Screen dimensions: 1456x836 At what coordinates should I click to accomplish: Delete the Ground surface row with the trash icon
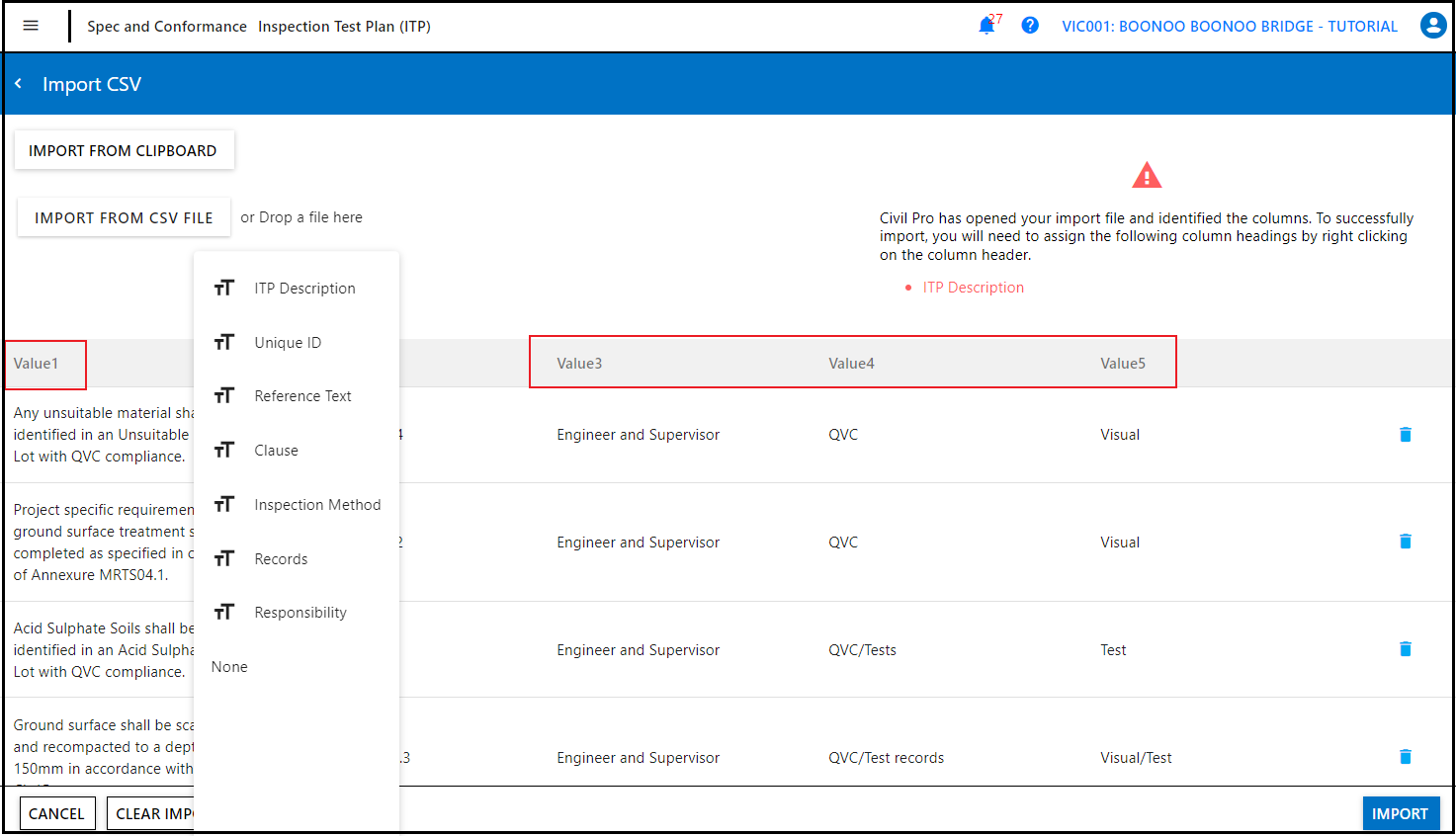(x=1405, y=757)
